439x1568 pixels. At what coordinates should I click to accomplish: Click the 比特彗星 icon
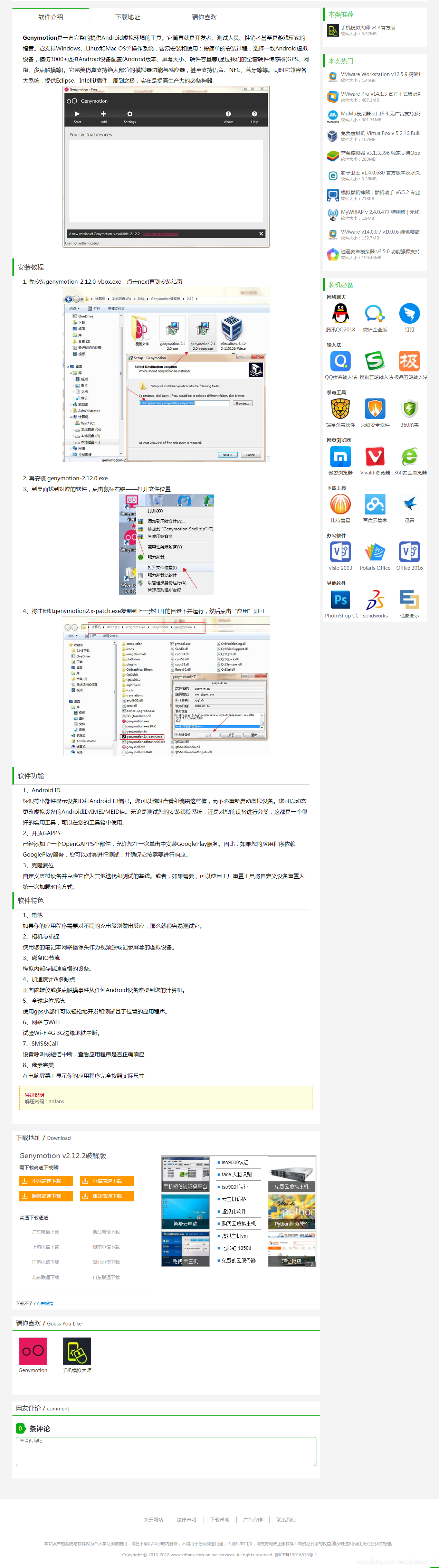click(x=340, y=504)
